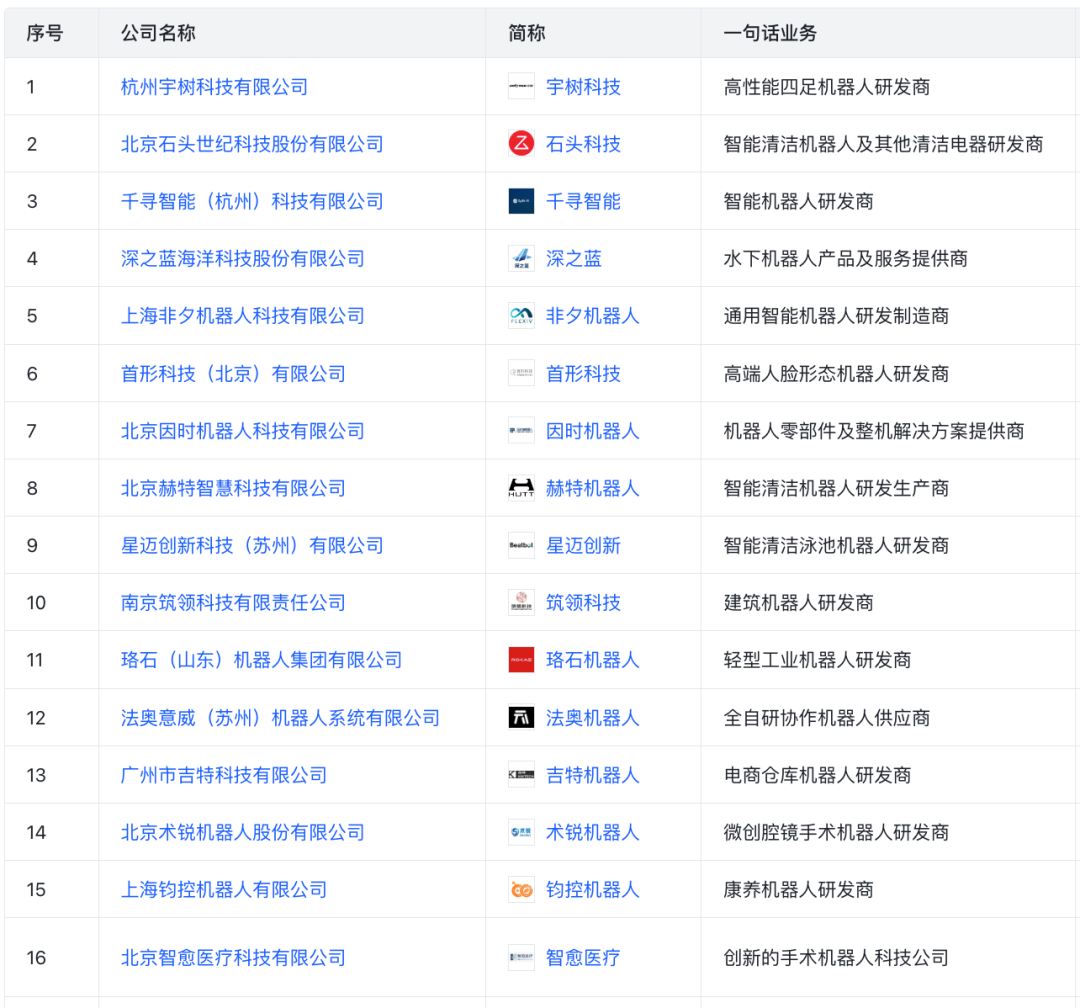Open 上海非夕机器人科技有限公司 link
The width and height of the screenshot is (1080, 1008).
(242, 316)
